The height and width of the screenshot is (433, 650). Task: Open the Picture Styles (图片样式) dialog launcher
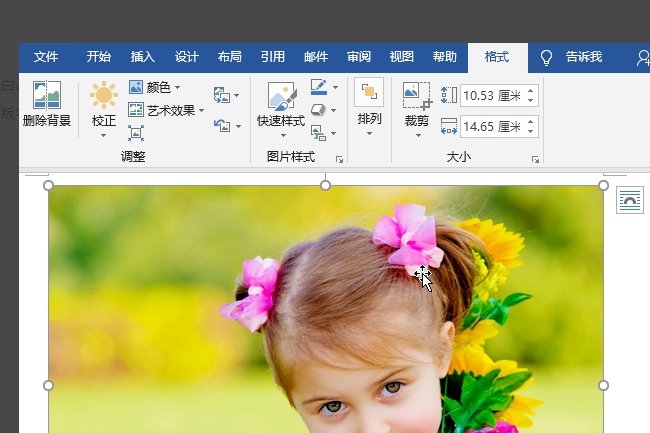[340, 160]
